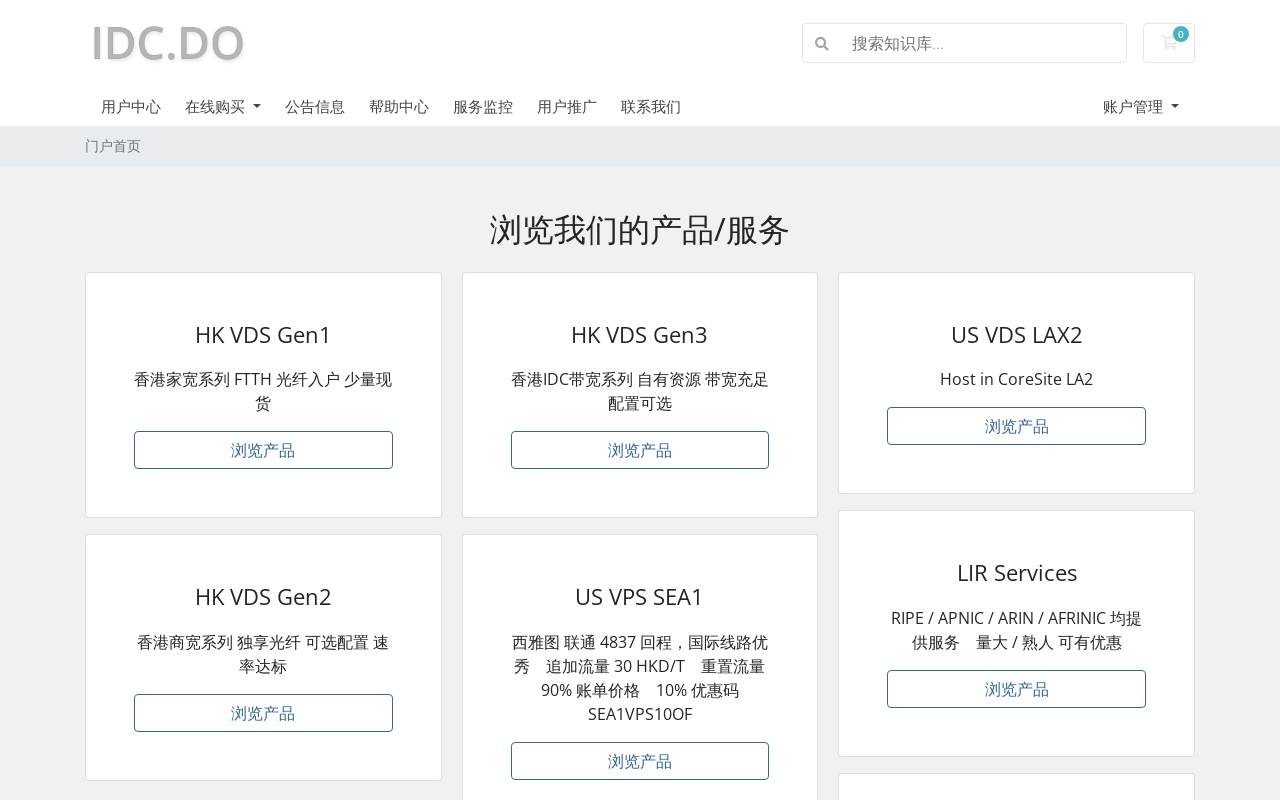Image resolution: width=1280 pixels, height=800 pixels.
Task: Expand the 账户管理 dropdown
Action: point(1141,107)
